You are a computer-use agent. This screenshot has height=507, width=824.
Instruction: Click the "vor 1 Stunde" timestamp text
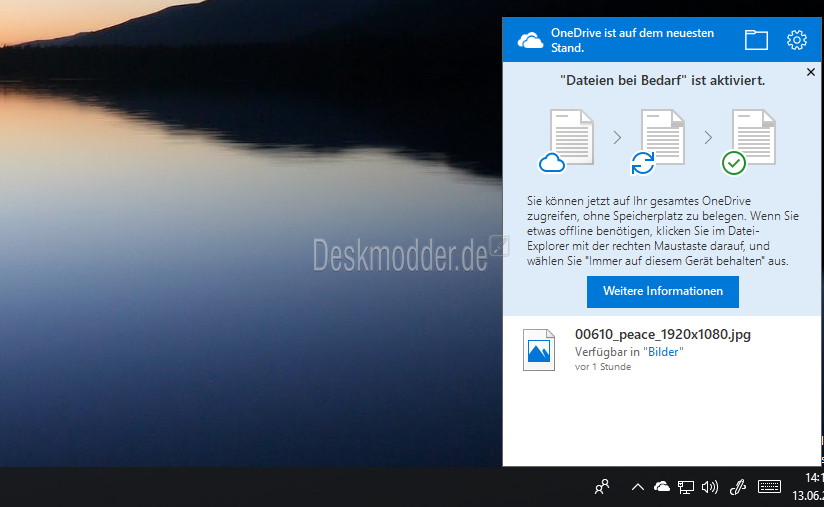click(x=603, y=367)
